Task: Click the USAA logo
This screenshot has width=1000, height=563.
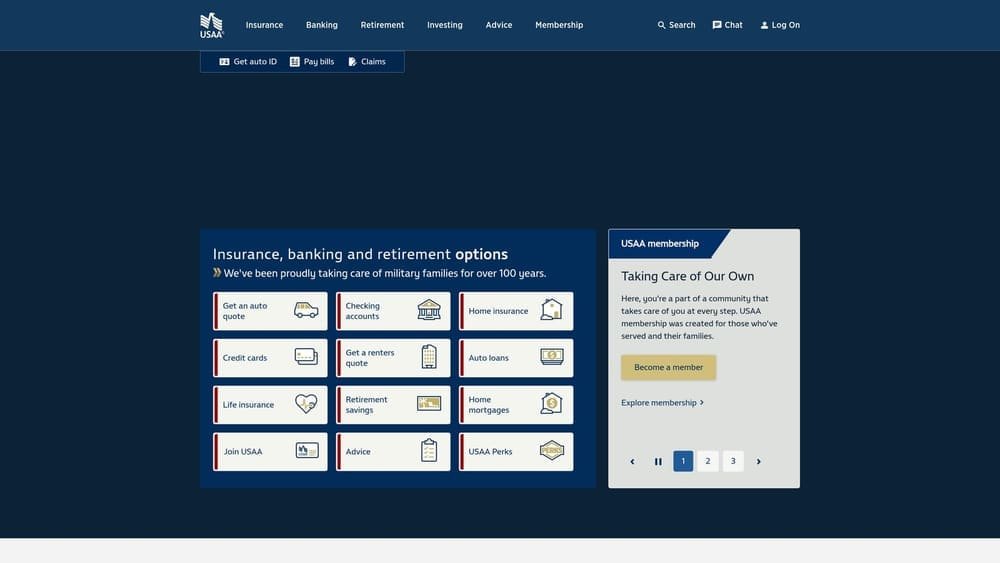Action: [x=211, y=26]
